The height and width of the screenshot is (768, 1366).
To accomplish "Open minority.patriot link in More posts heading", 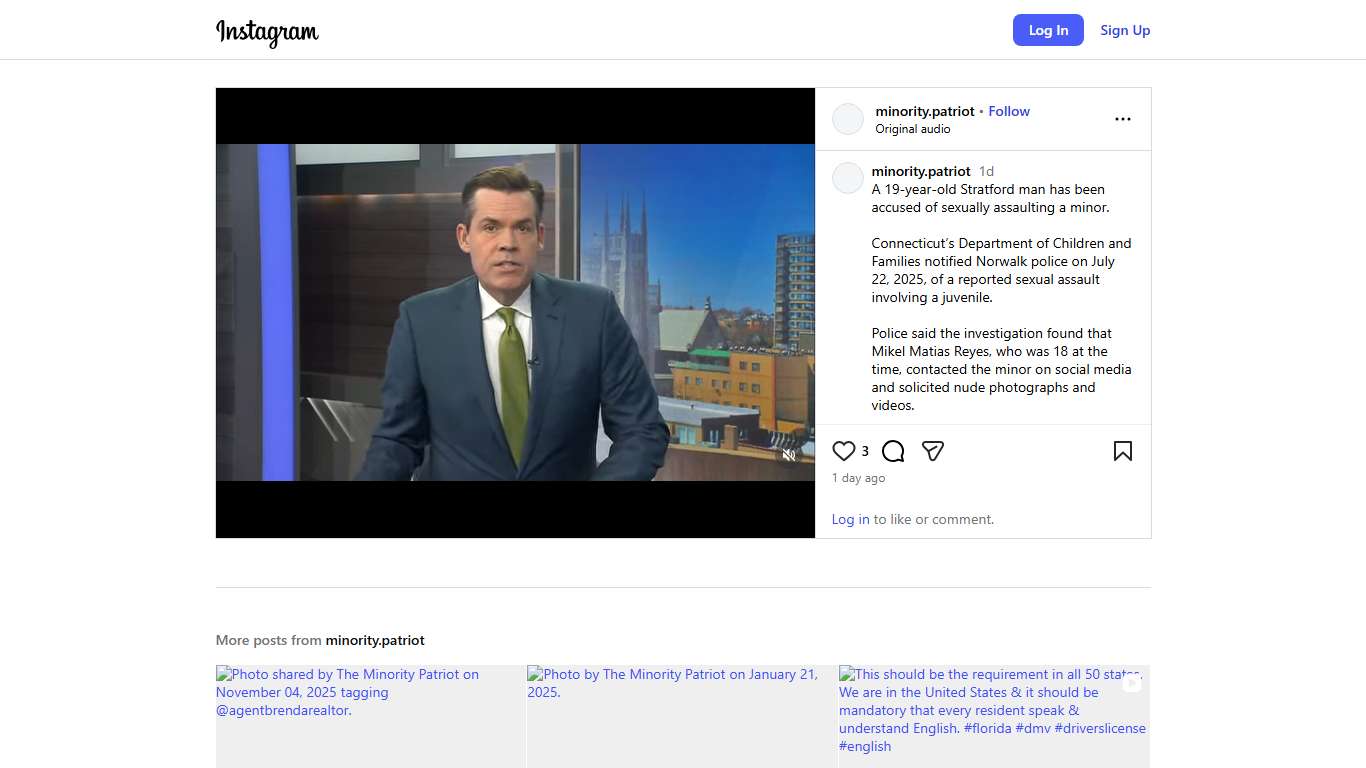I will pyautogui.click(x=375, y=640).
